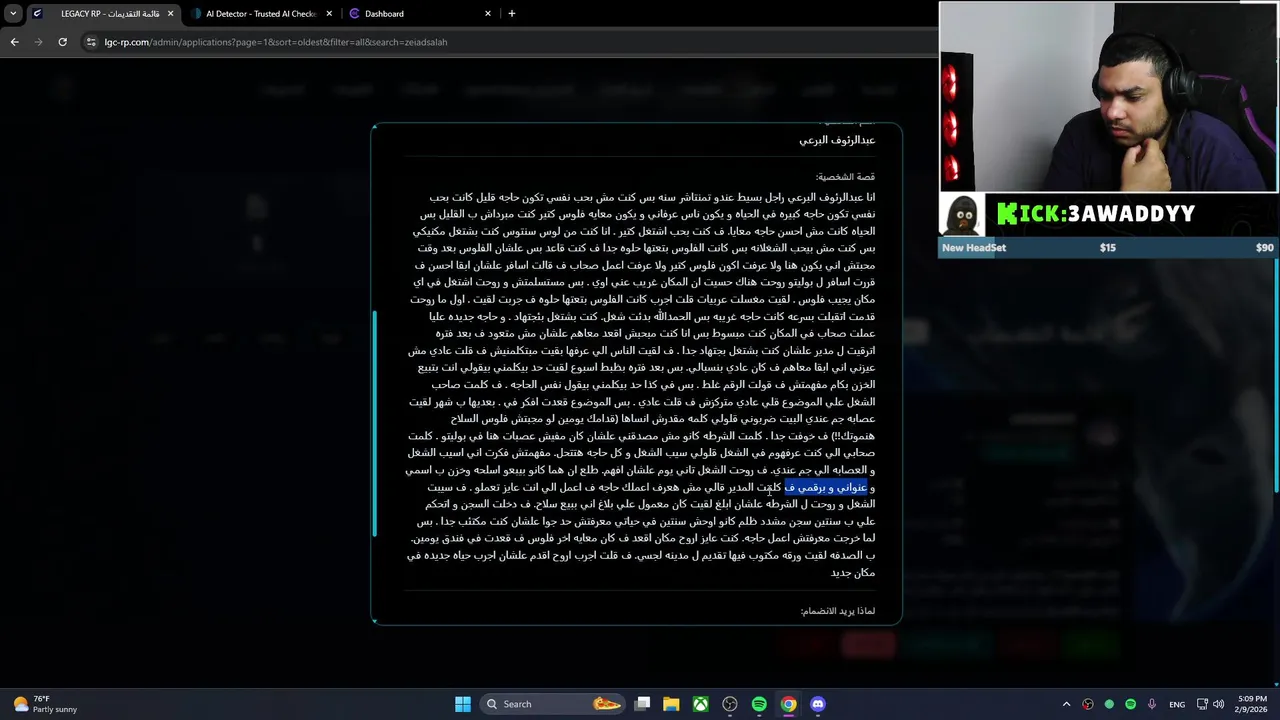The height and width of the screenshot is (720, 1280).
Task: Open the clock showing 5:09 PM
Action: [1251, 704]
